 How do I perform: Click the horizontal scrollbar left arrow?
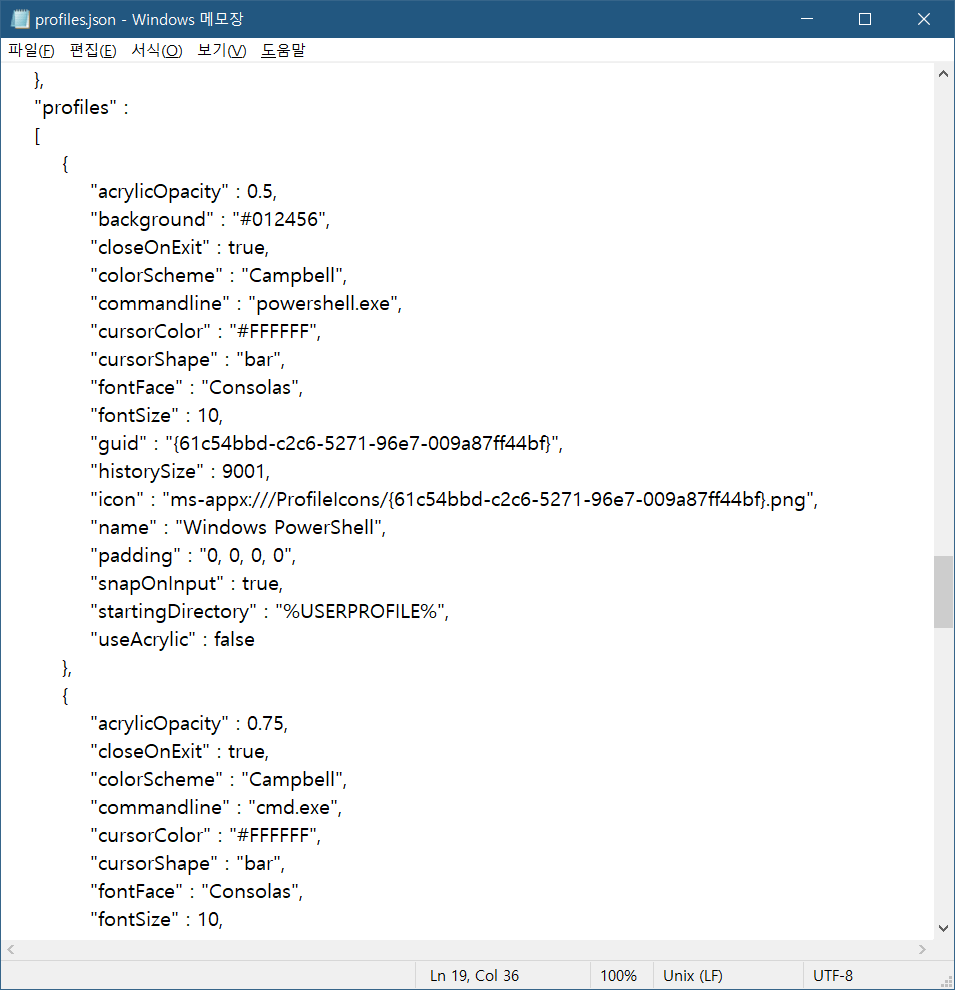[x=11, y=949]
